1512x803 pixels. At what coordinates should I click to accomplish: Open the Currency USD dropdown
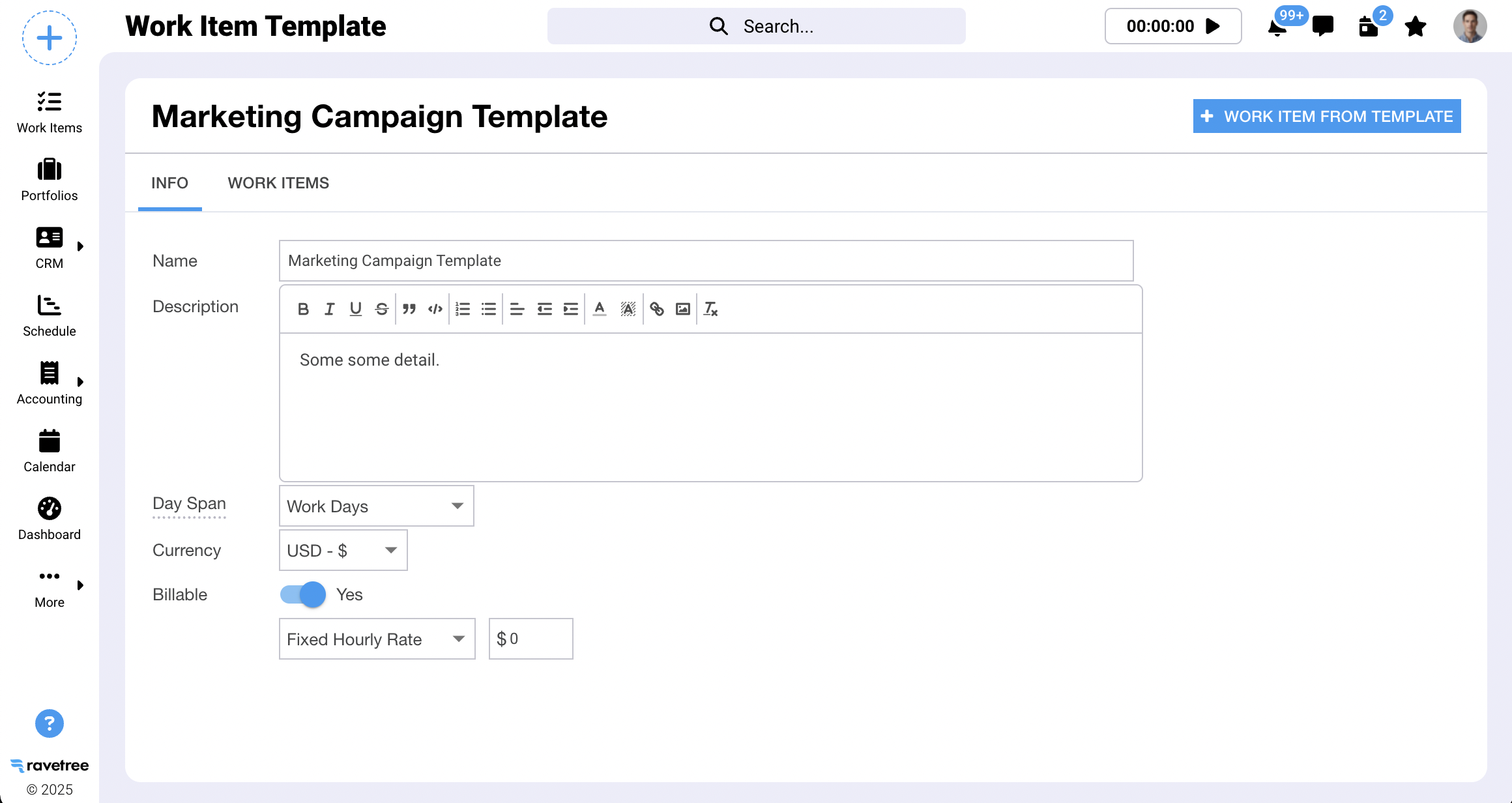(x=343, y=550)
